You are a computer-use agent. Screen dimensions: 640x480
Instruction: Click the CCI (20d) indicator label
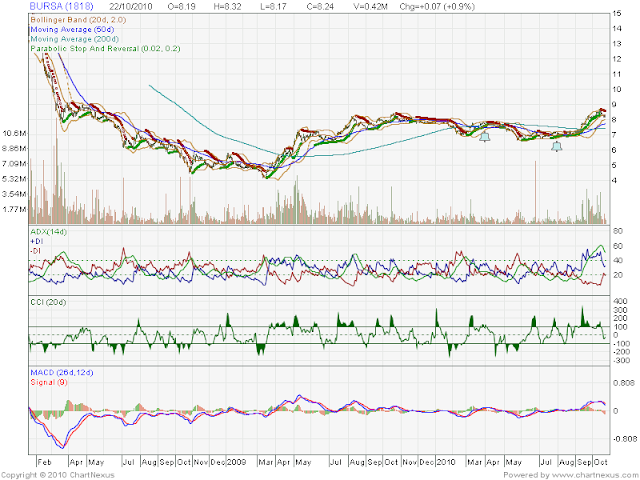tap(48, 302)
